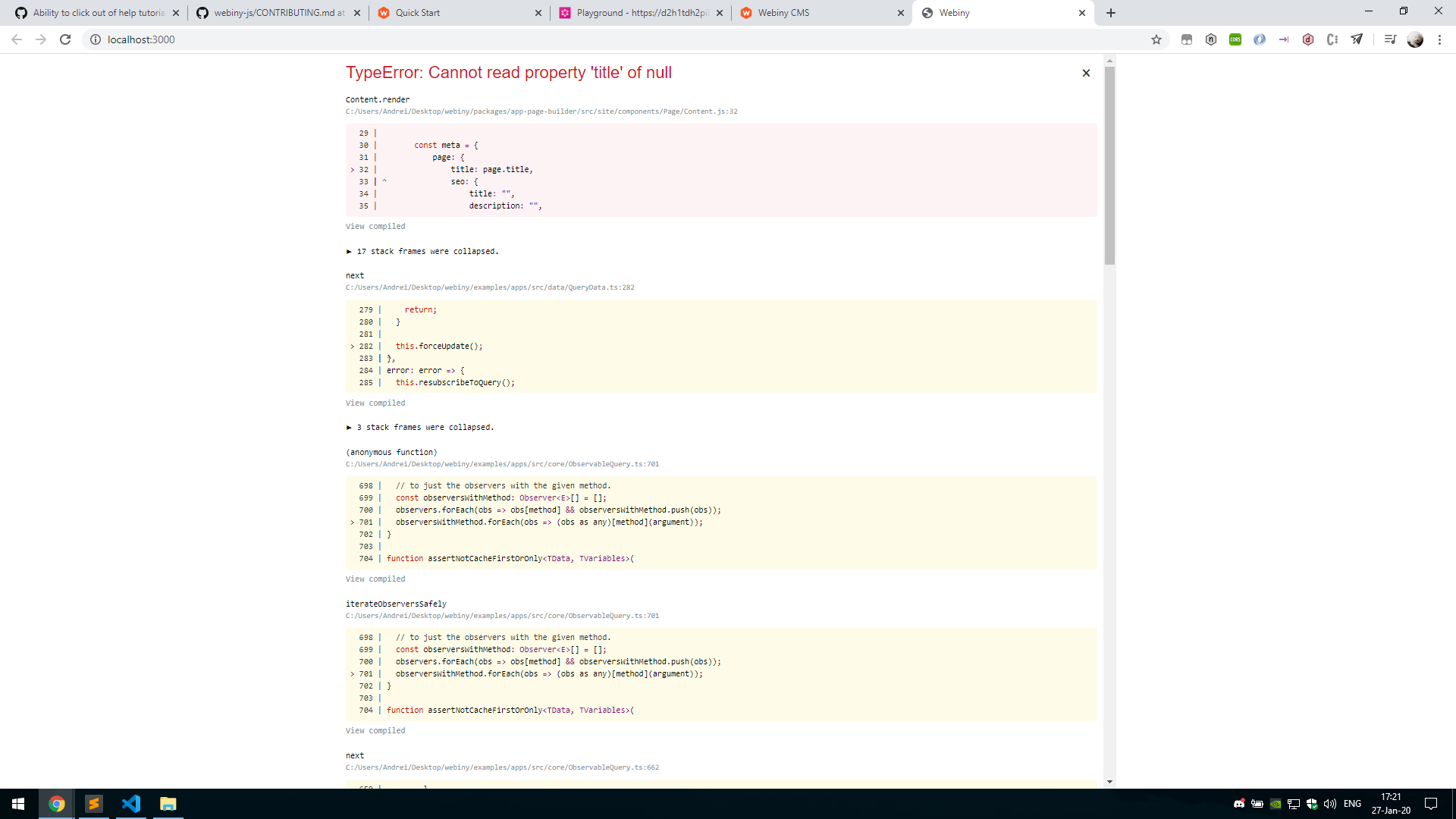The height and width of the screenshot is (819, 1456).
Task: Open NVIDIA settings from the tray
Action: 1276,805
